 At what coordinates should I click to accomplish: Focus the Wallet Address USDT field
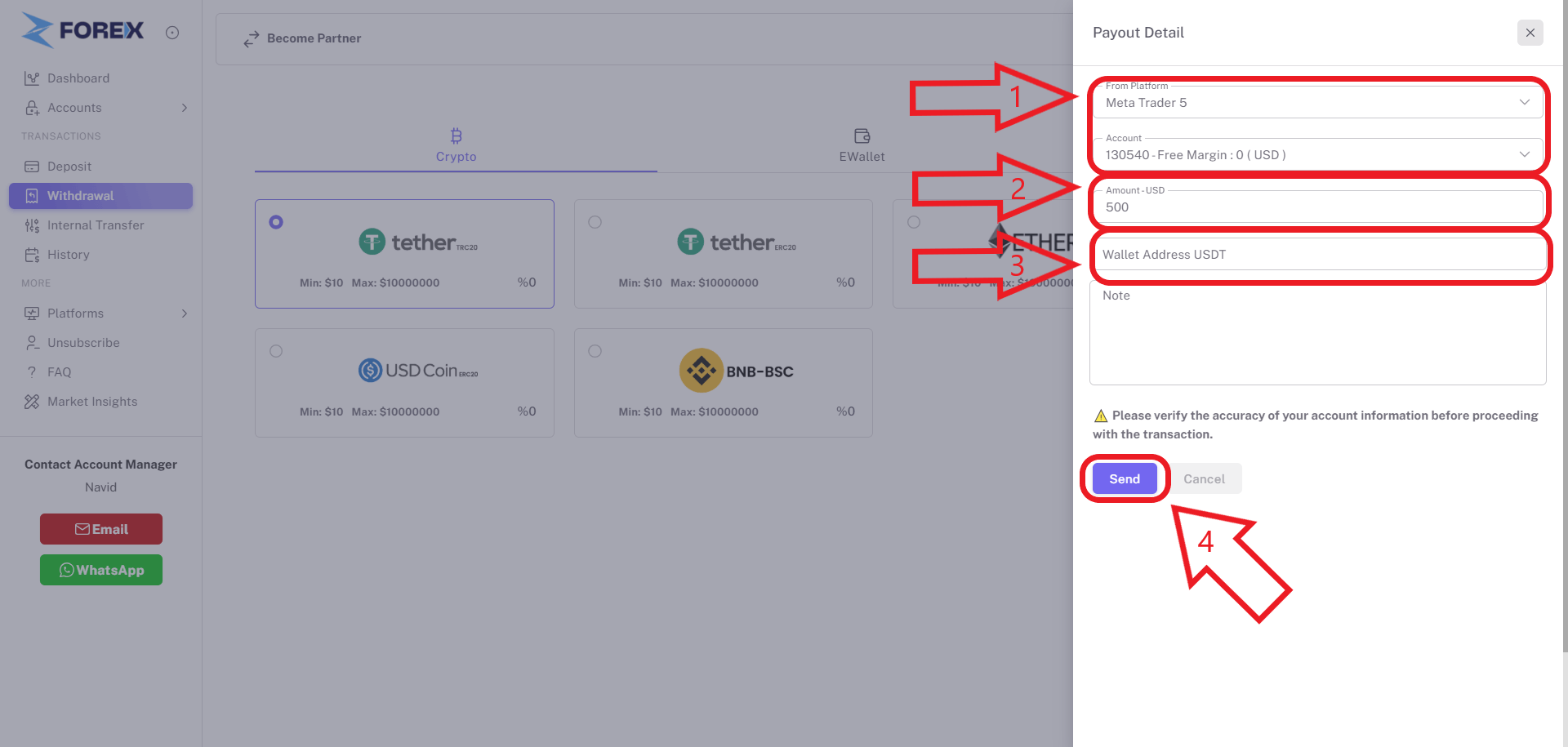click(1316, 254)
